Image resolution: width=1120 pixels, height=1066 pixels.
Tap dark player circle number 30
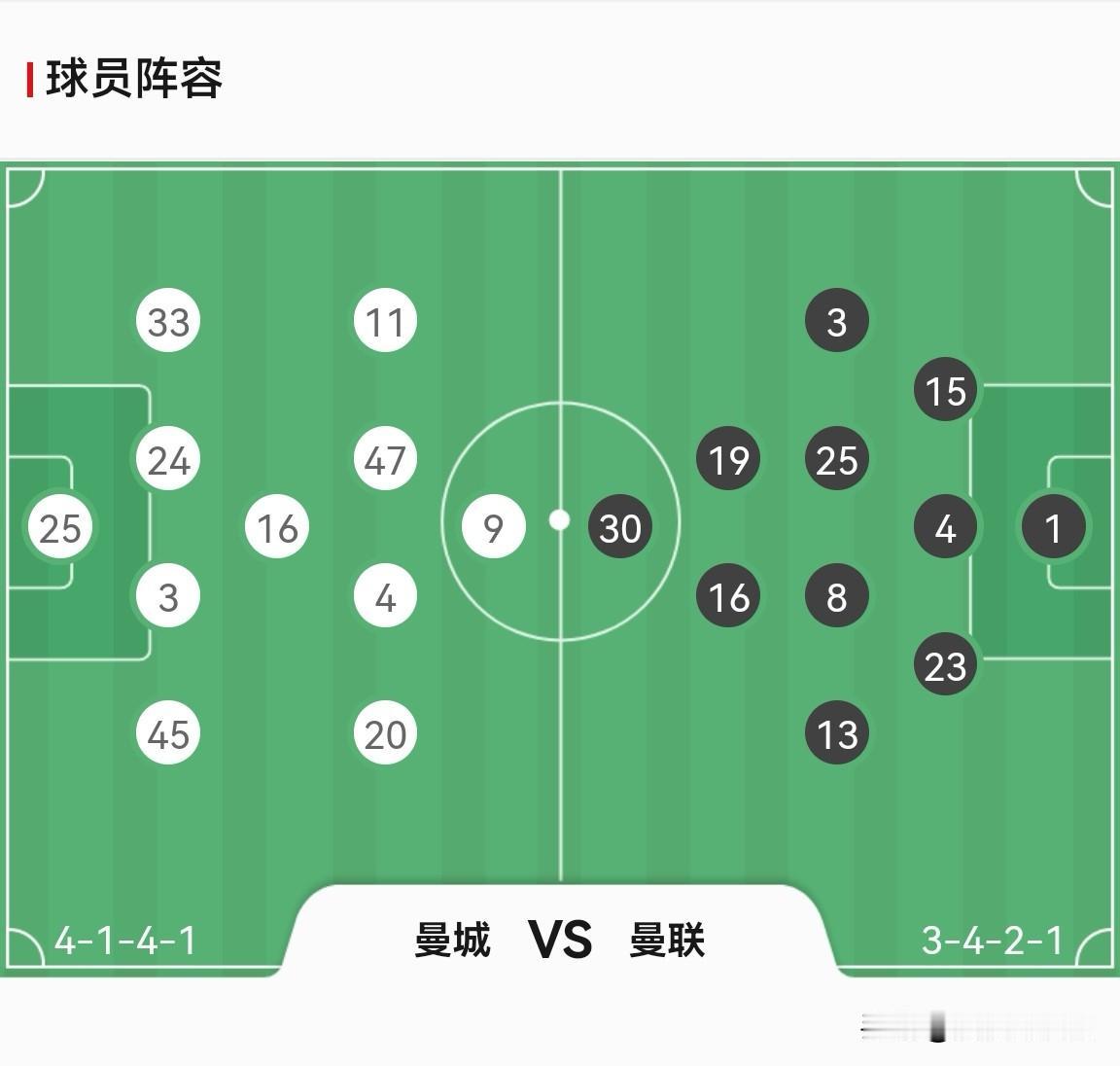620,527
